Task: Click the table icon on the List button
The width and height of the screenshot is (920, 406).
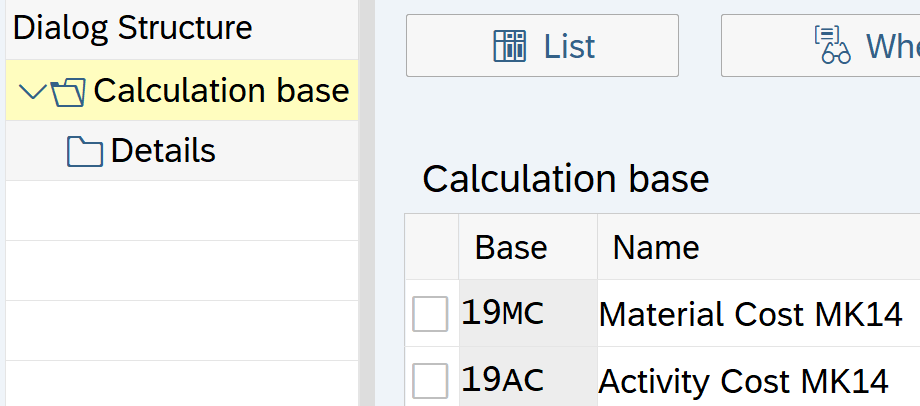Action: point(510,46)
